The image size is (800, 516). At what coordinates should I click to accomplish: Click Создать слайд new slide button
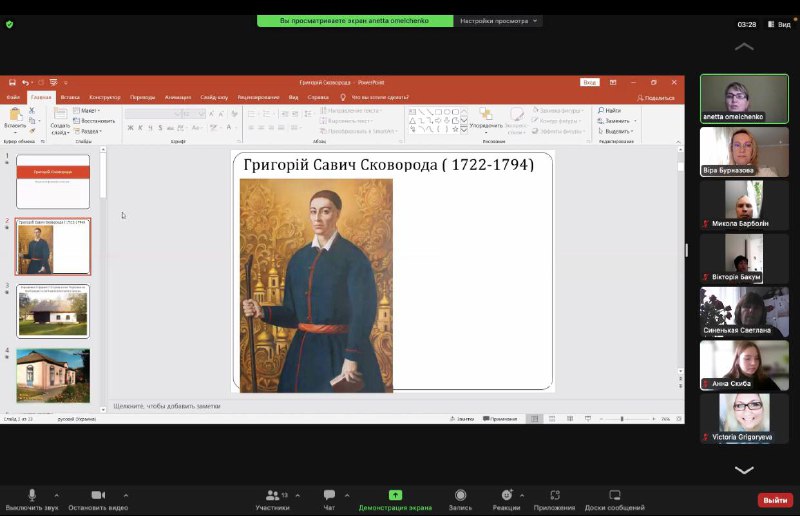coord(60,121)
